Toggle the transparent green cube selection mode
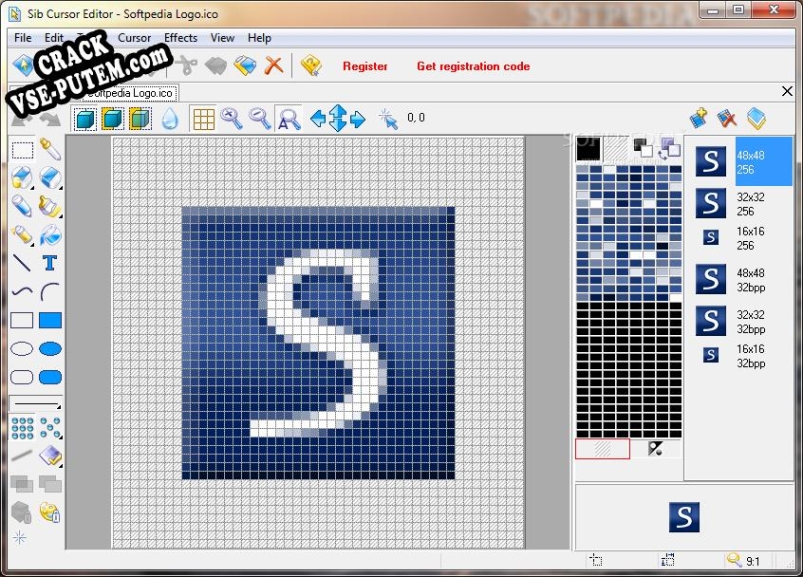The height and width of the screenshot is (577, 803). [140, 119]
